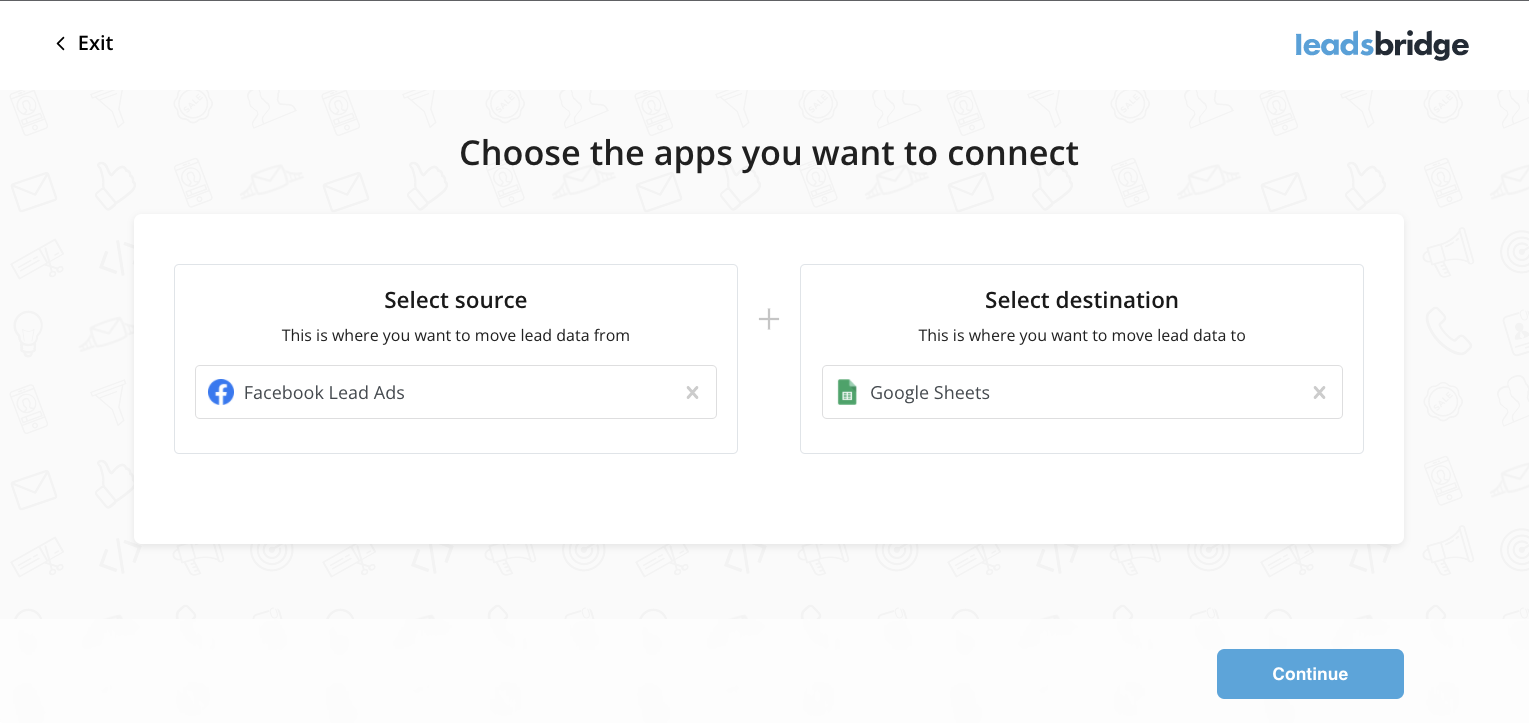Remove the Google Sheets destination selection
The width and height of the screenshot is (1529, 723).
(1319, 393)
